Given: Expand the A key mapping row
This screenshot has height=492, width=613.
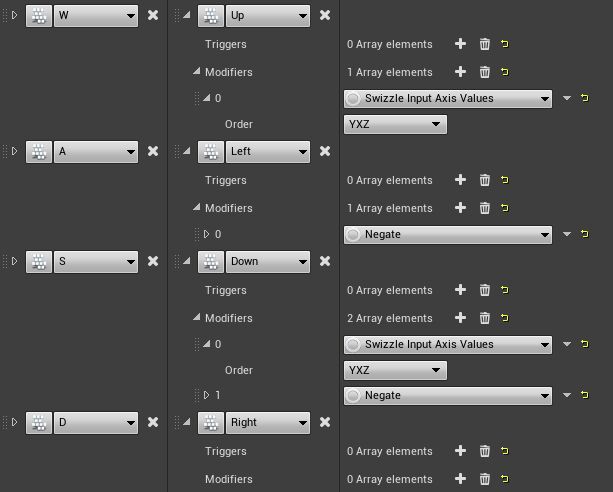Looking at the screenshot, I should [14, 151].
